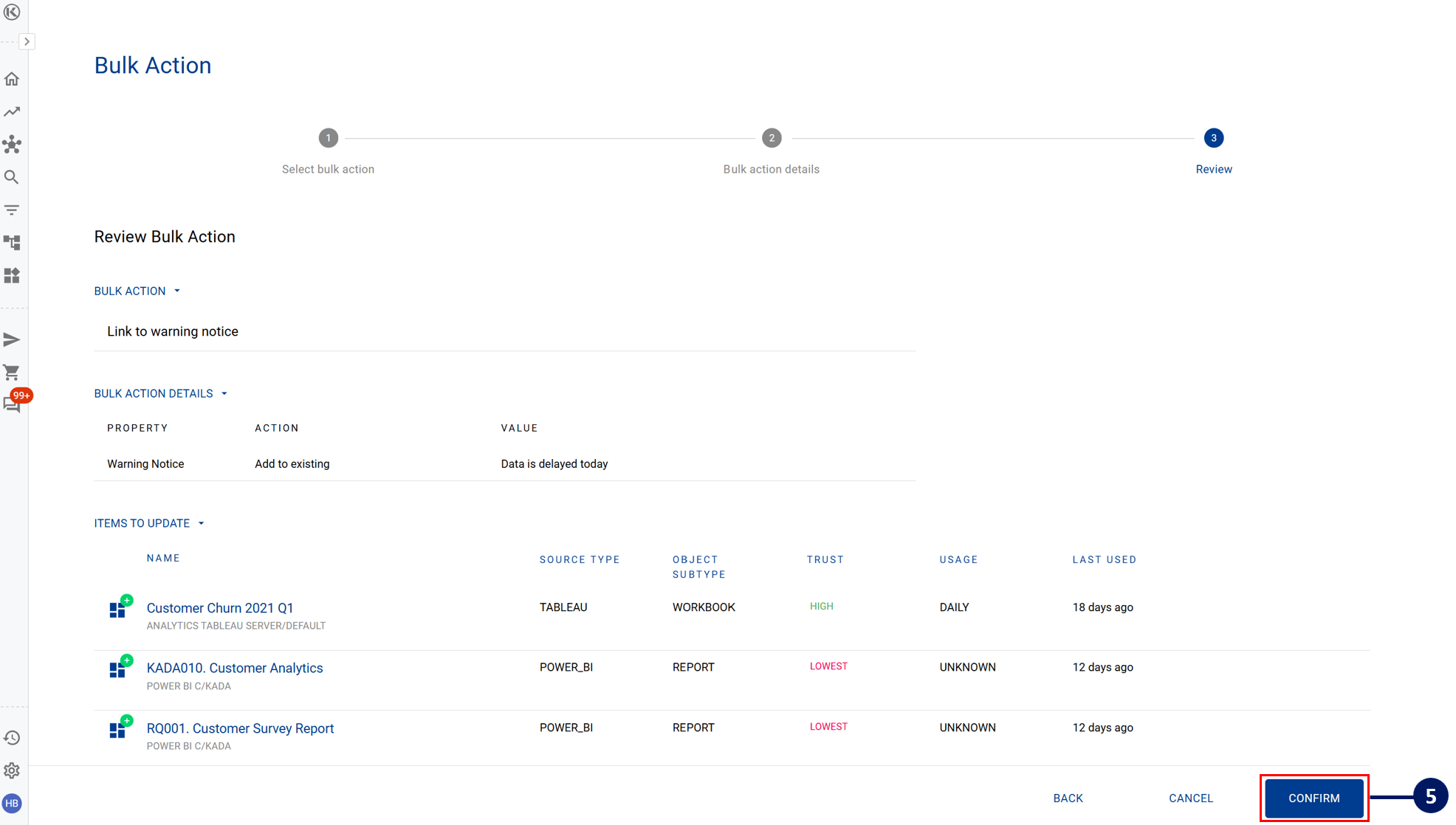This screenshot has width=1456, height=825.
Task: Open the Home icon in the sidebar
Action: [12, 79]
